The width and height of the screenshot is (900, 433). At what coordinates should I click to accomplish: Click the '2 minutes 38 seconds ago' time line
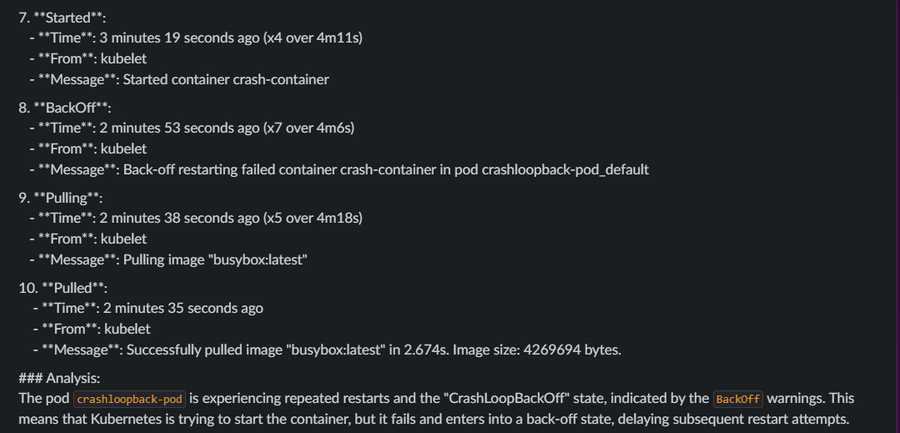pyautogui.click(x=196, y=218)
